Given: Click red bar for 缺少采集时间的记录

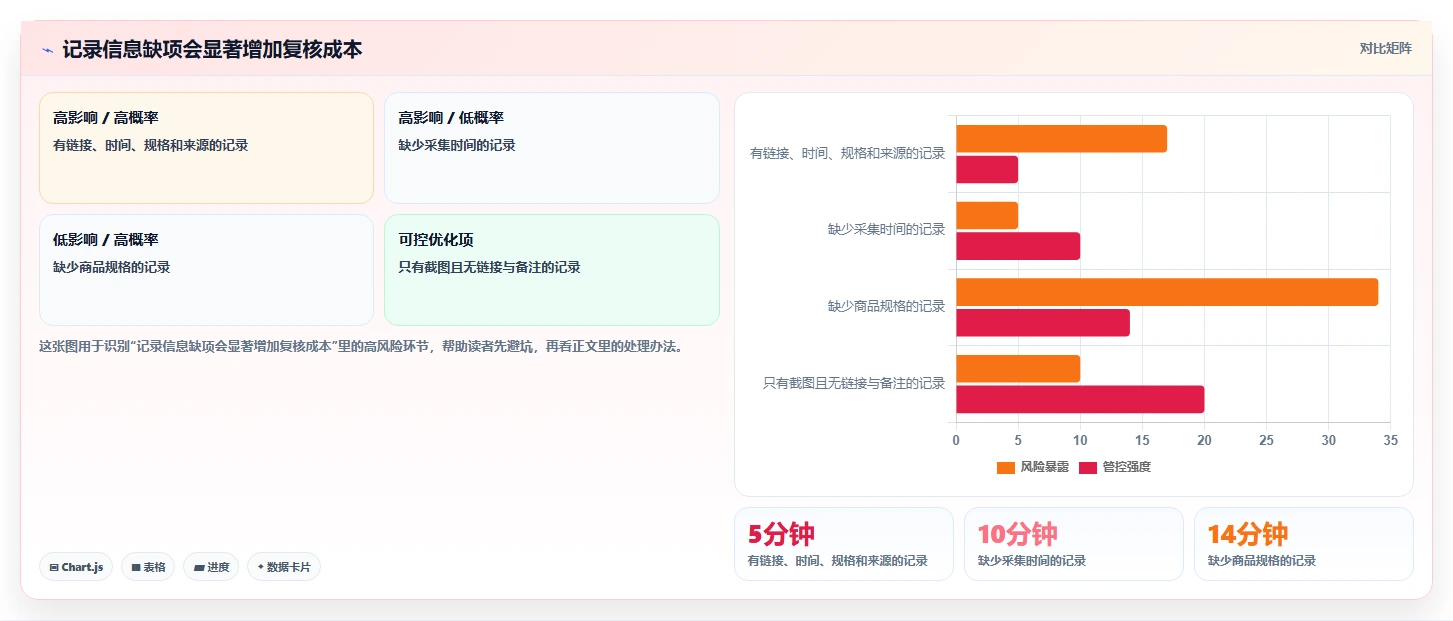Looking at the screenshot, I should tap(1018, 246).
